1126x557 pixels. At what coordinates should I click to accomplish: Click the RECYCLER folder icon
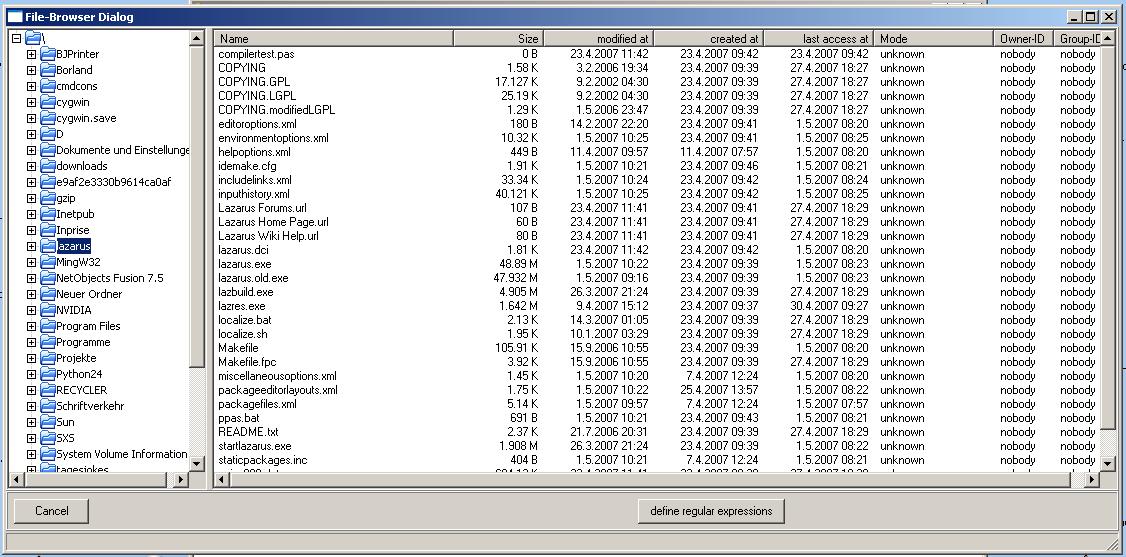[x=48, y=390]
